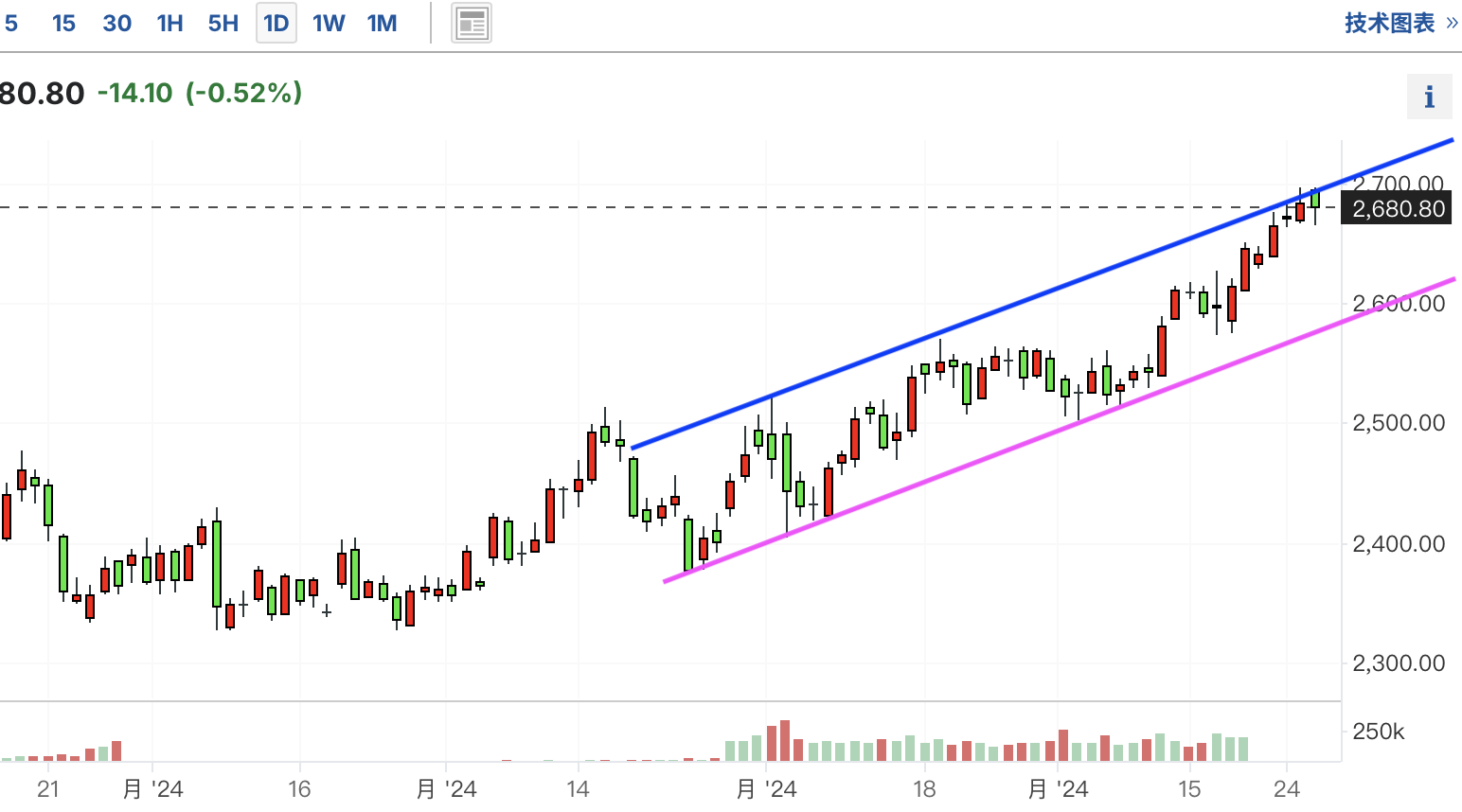This screenshot has height=812, width=1462.
Task: Switch to the 1M monthly timeframe
Action: pyautogui.click(x=383, y=23)
